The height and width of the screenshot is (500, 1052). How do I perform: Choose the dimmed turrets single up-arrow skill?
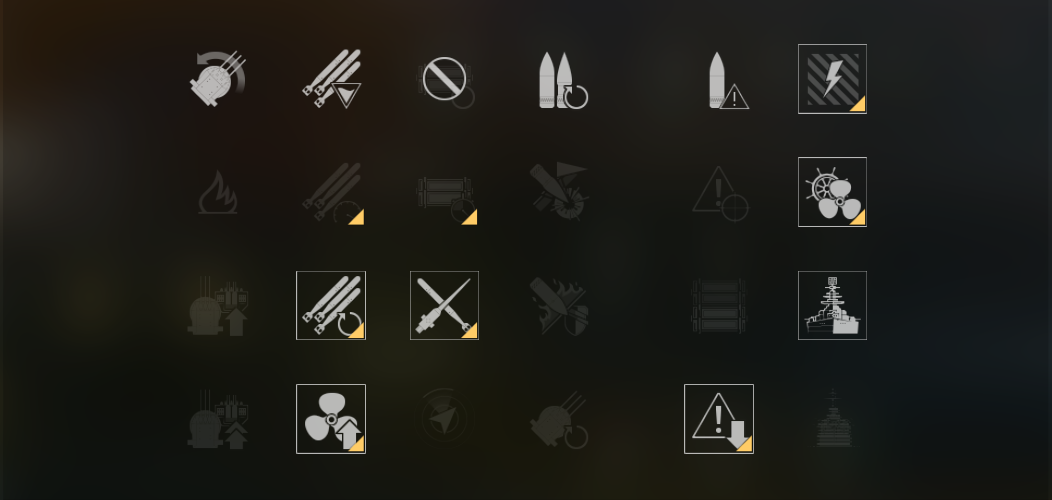[x=217, y=305]
